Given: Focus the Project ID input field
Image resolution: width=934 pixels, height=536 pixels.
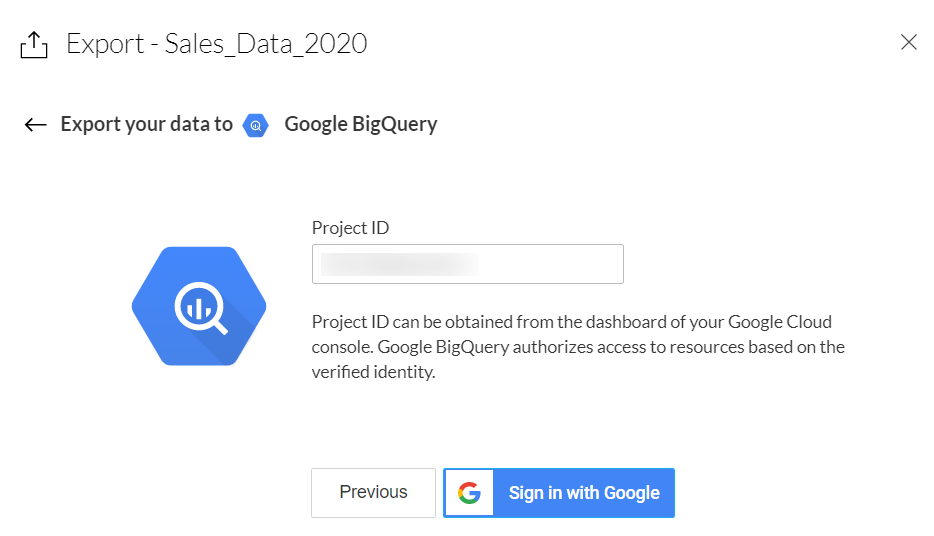Looking at the screenshot, I should coord(467,264).
